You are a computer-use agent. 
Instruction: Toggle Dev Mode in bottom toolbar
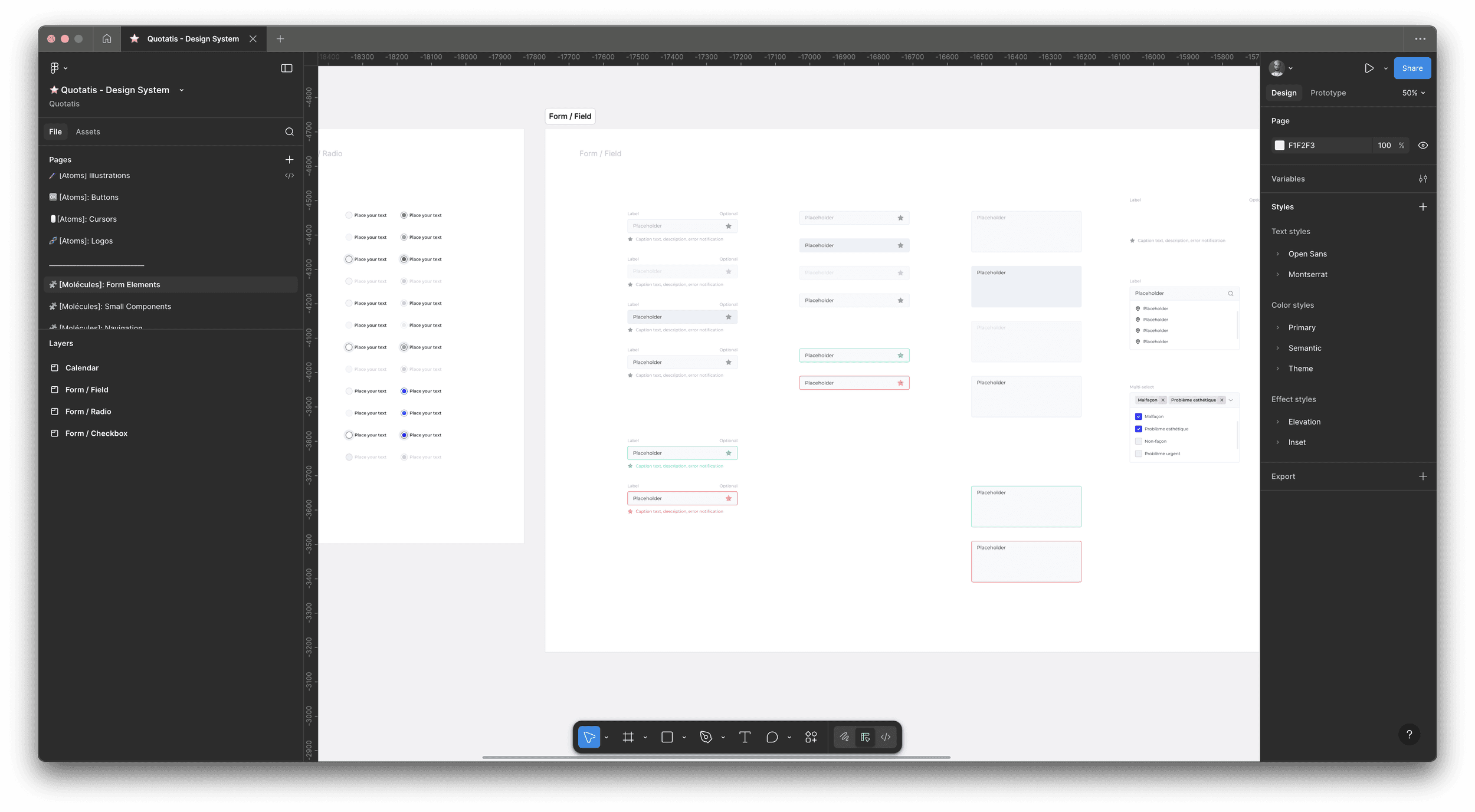pos(886,737)
